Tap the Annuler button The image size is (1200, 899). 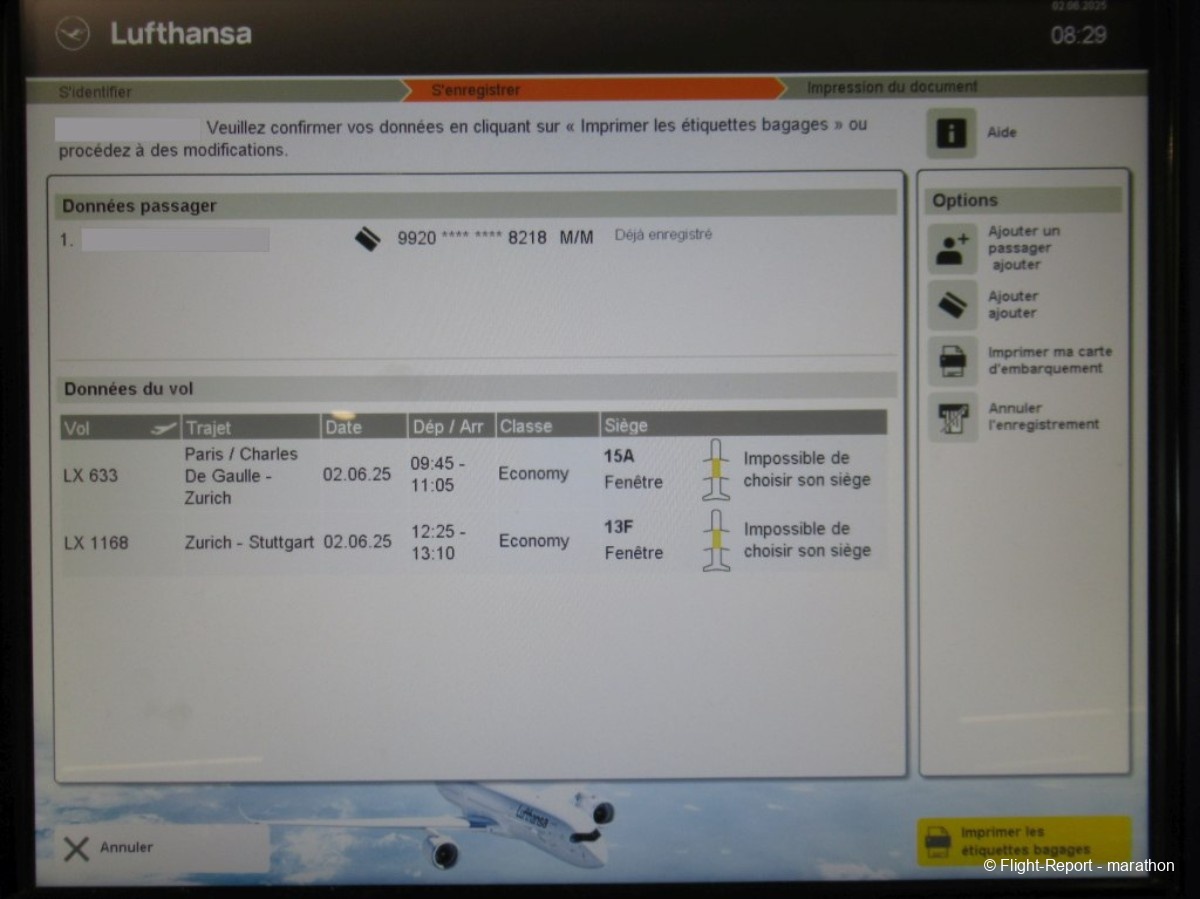(x=163, y=848)
